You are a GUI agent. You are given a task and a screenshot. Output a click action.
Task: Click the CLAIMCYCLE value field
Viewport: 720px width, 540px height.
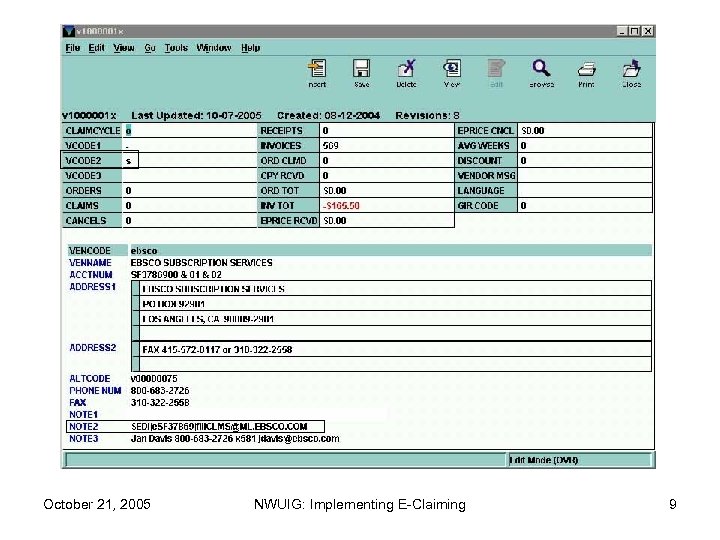coord(189,130)
